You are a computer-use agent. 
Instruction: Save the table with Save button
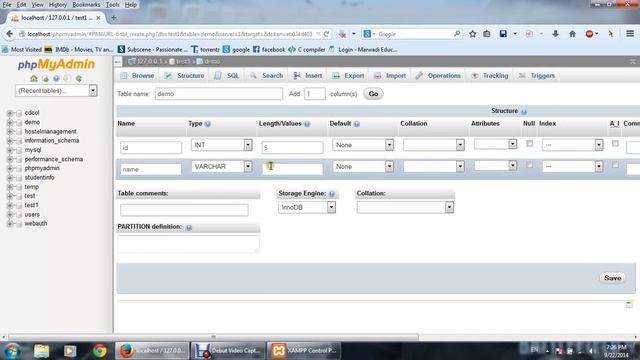pyautogui.click(x=612, y=278)
